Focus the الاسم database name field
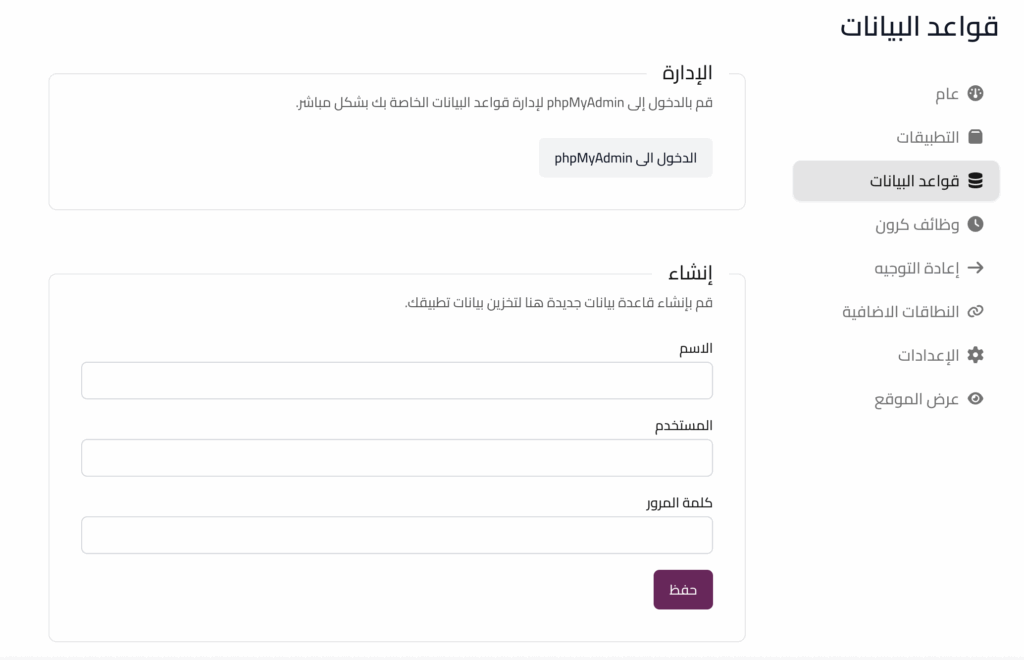The image size is (1024, 660). point(396,381)
